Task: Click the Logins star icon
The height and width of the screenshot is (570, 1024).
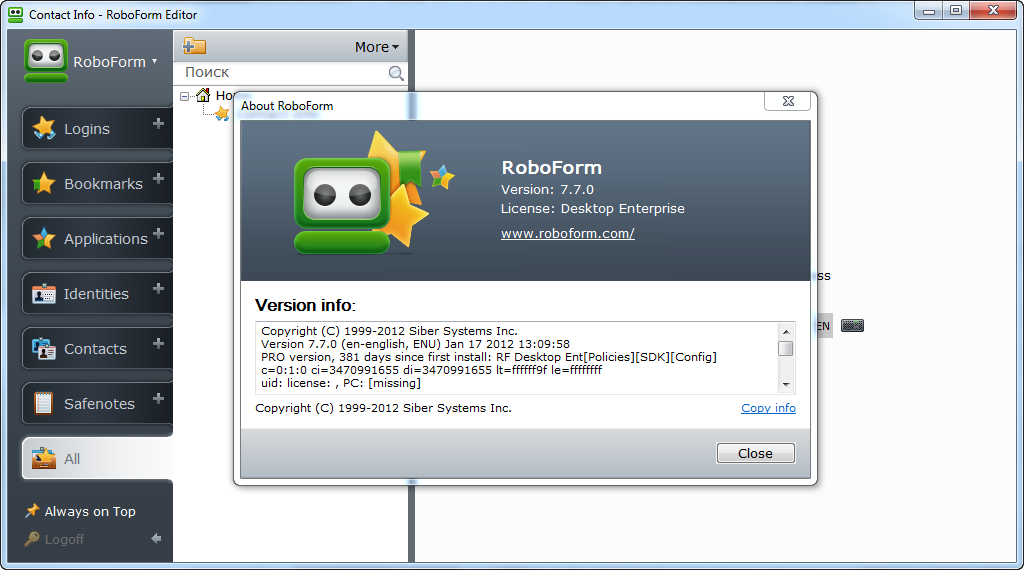Action: (x=44, y=128)
